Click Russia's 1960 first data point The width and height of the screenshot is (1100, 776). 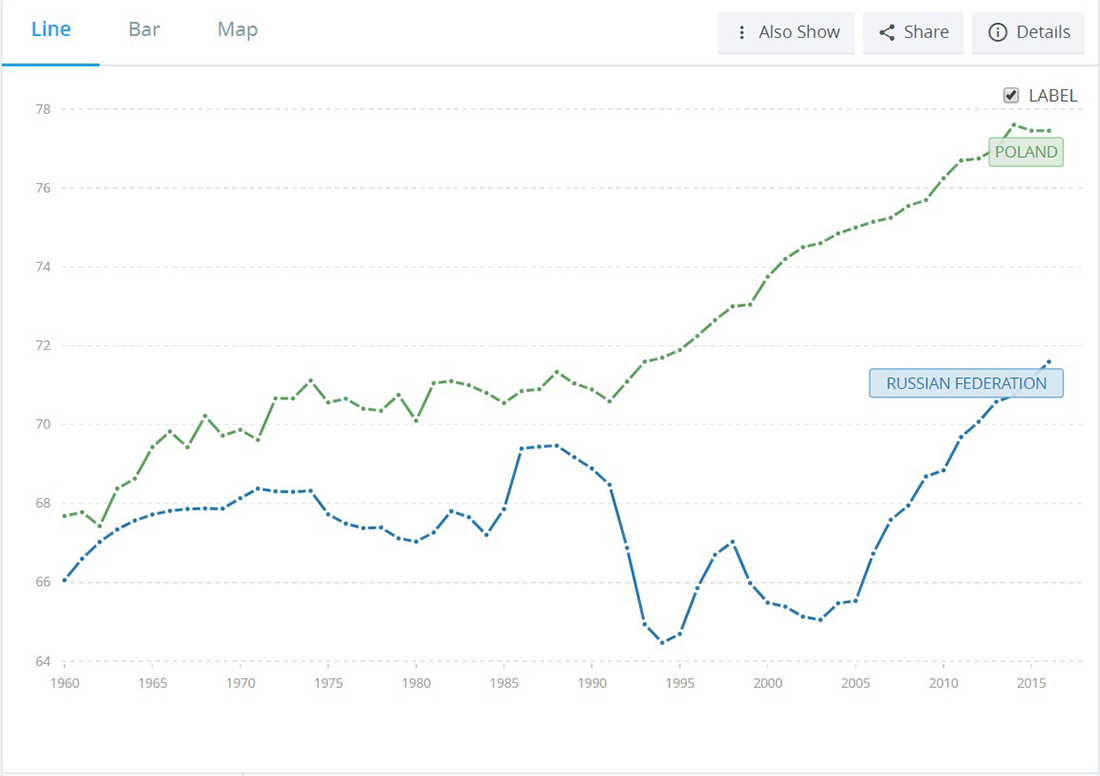(65, 580)
